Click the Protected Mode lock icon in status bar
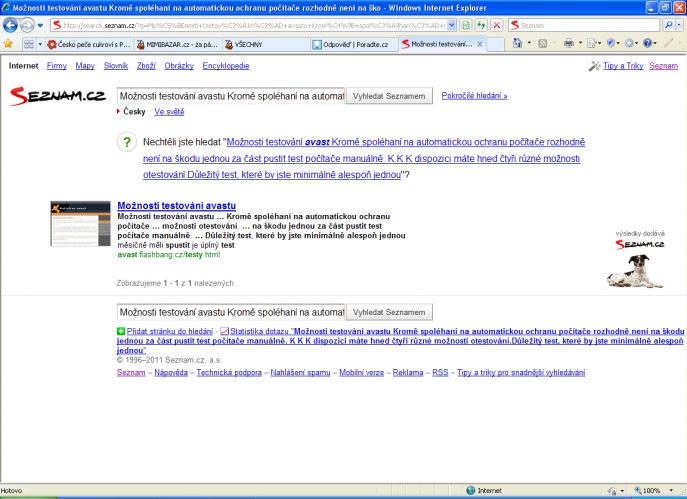Screen dimensions: 687x499 point(613,491)
